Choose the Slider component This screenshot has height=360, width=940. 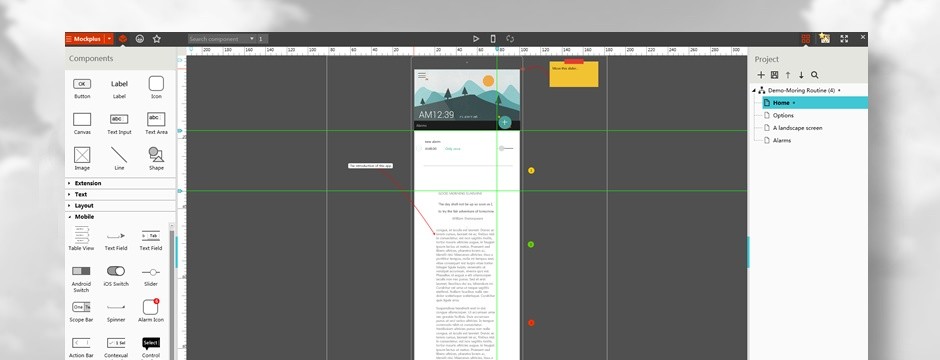[150, 276]
